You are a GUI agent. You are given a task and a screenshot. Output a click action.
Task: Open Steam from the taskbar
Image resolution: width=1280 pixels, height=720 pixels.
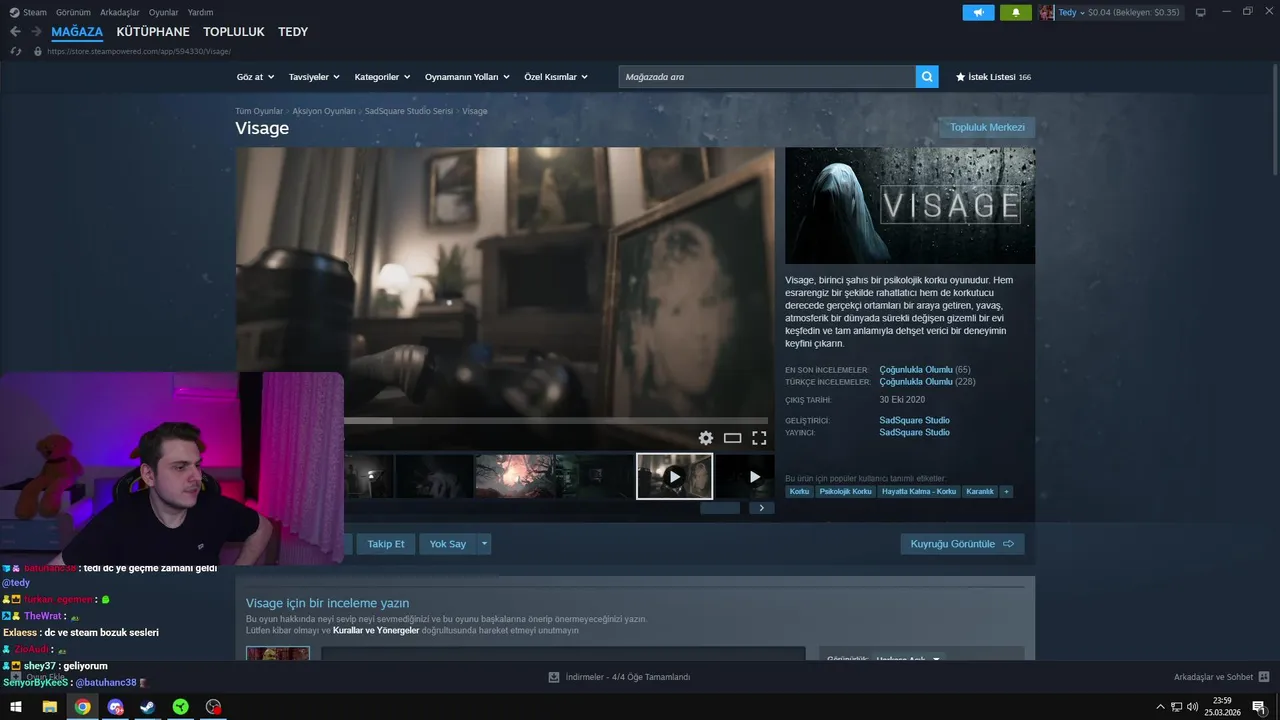[x=147, y=707]
